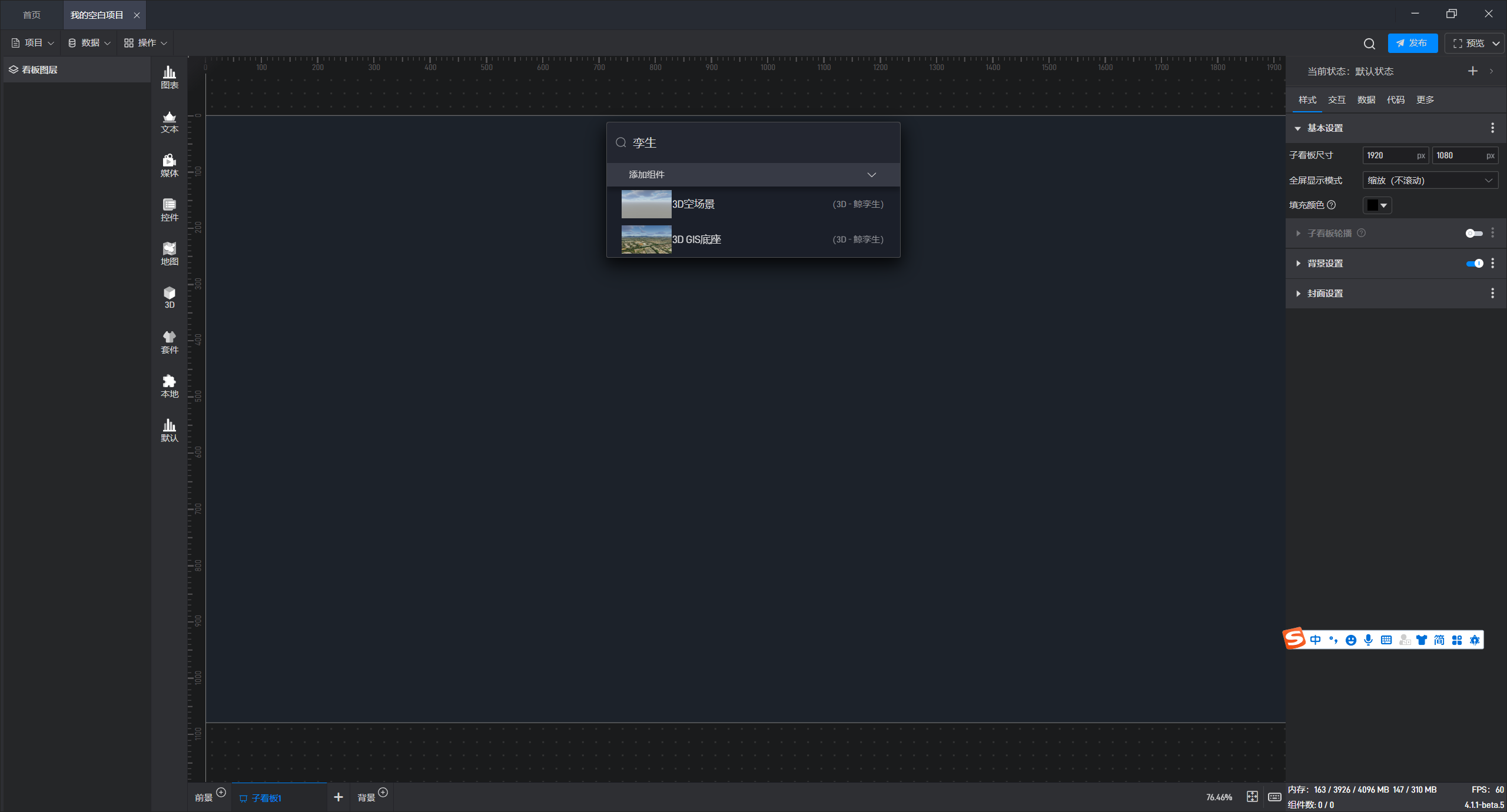Click the 套件 kit components icon
This screenshot has height=812, width=1507.
click(x=170, y=342)
